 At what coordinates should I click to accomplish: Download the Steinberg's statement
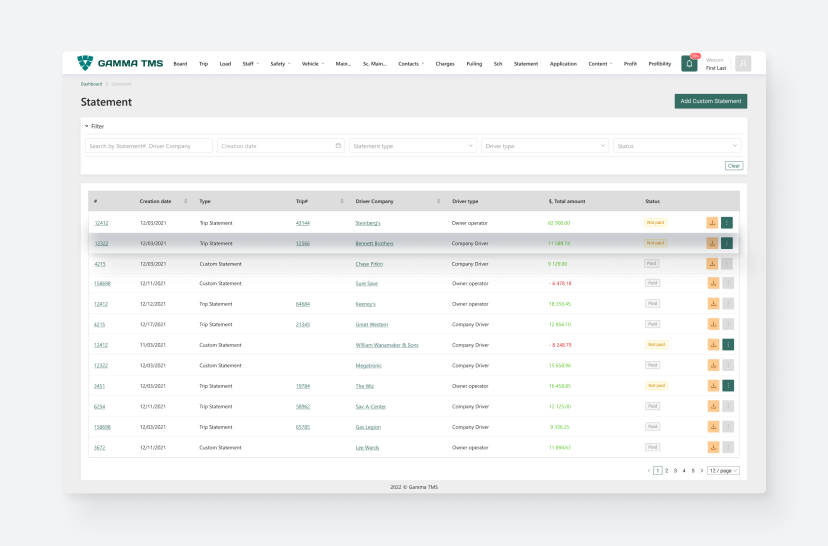click(712, 223)
